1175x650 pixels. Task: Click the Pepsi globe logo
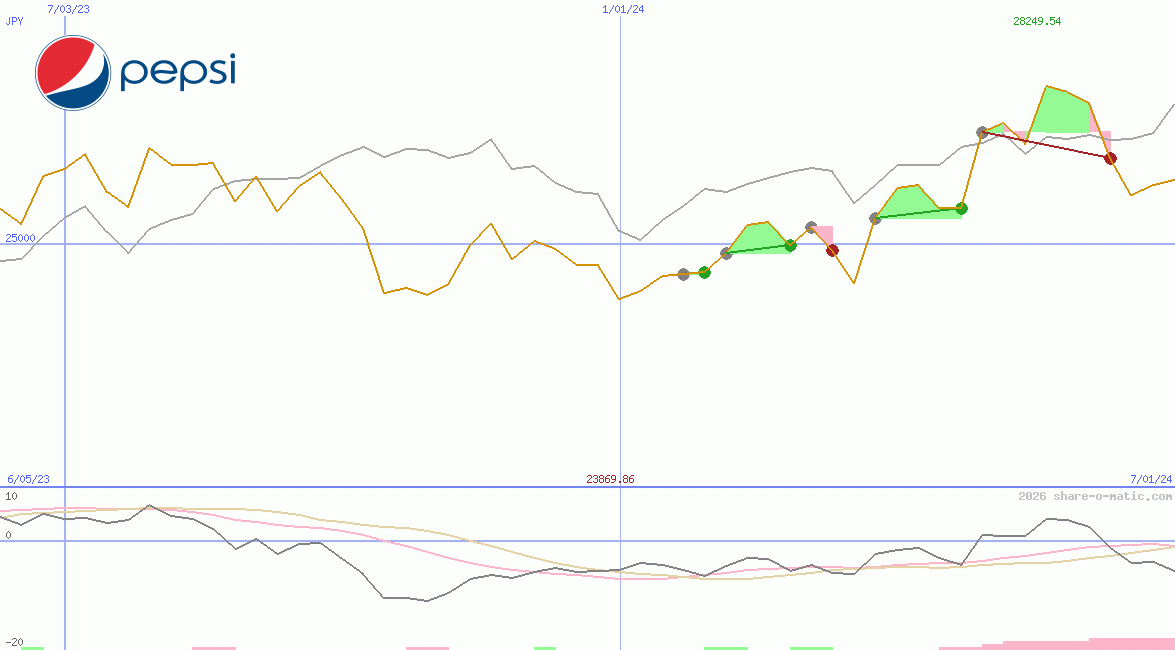tap(73, 73)
